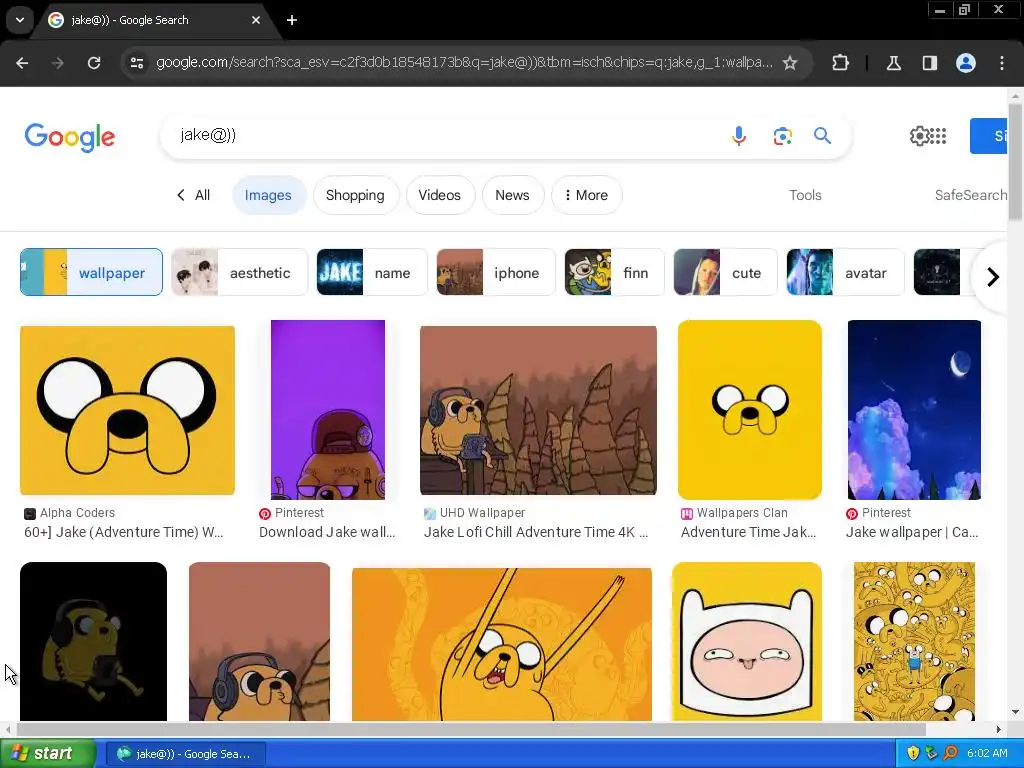Click the security shield tray icon
1024x768 pixels.
[x=913, y=754]
